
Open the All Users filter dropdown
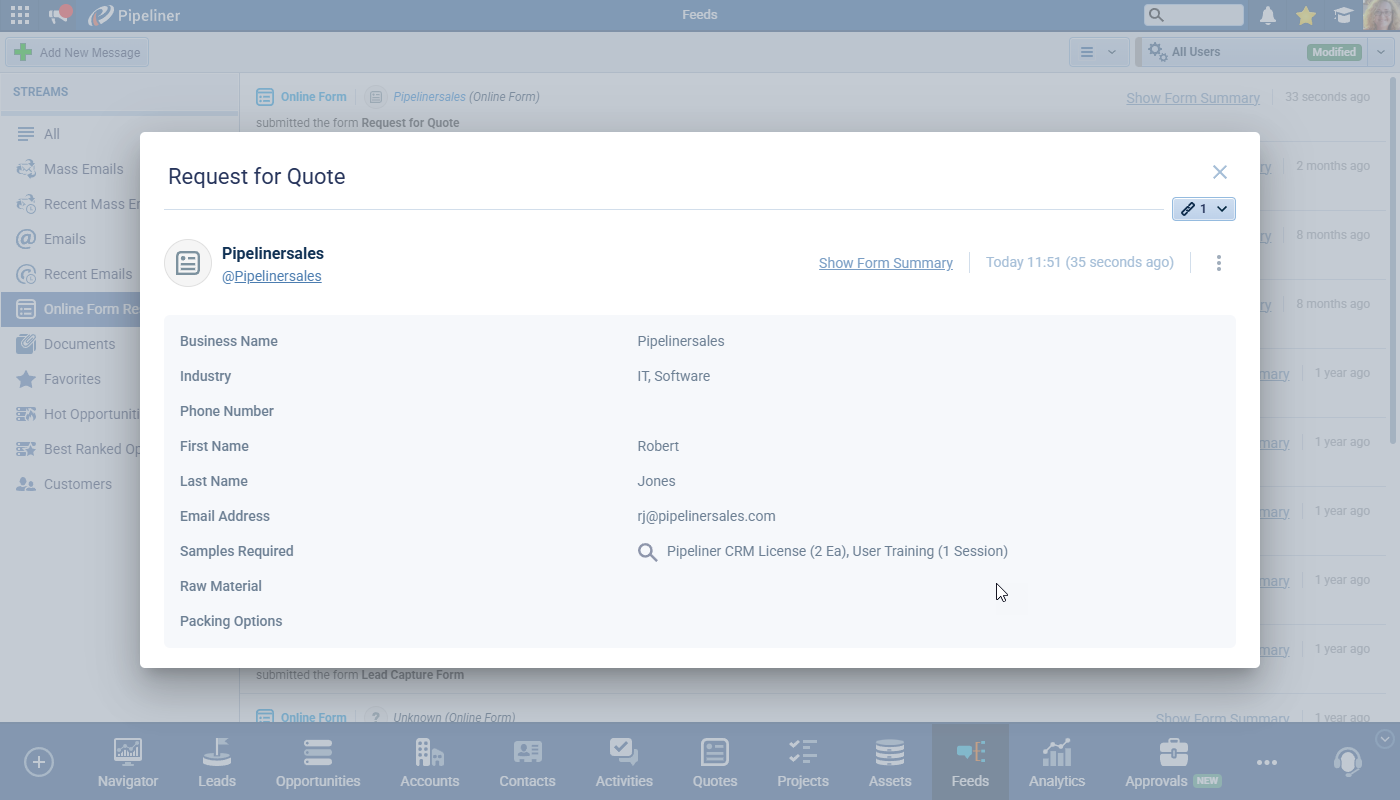pyautogui.click(x=1380, y=52)
